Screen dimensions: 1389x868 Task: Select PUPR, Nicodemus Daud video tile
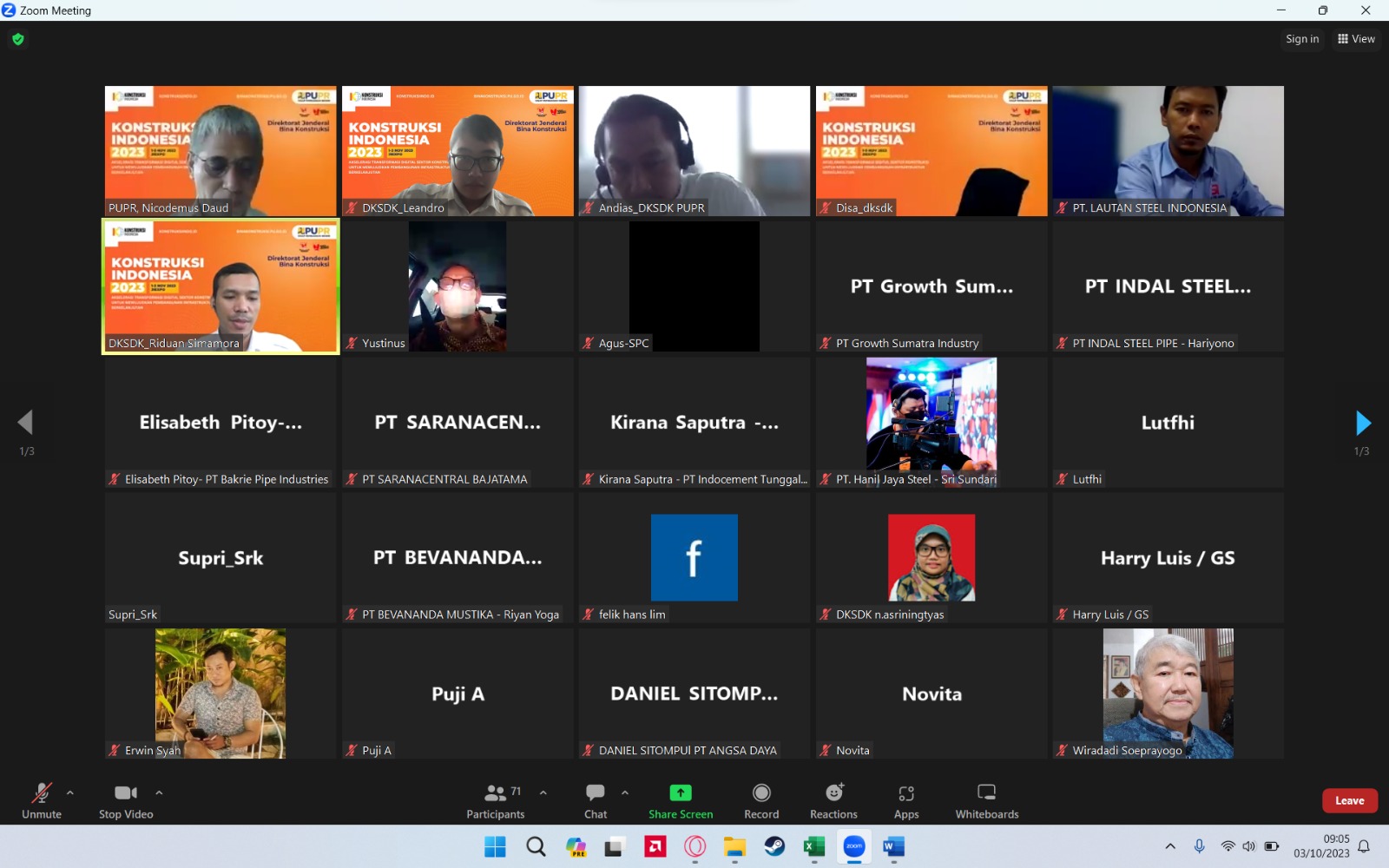[221, 151]
